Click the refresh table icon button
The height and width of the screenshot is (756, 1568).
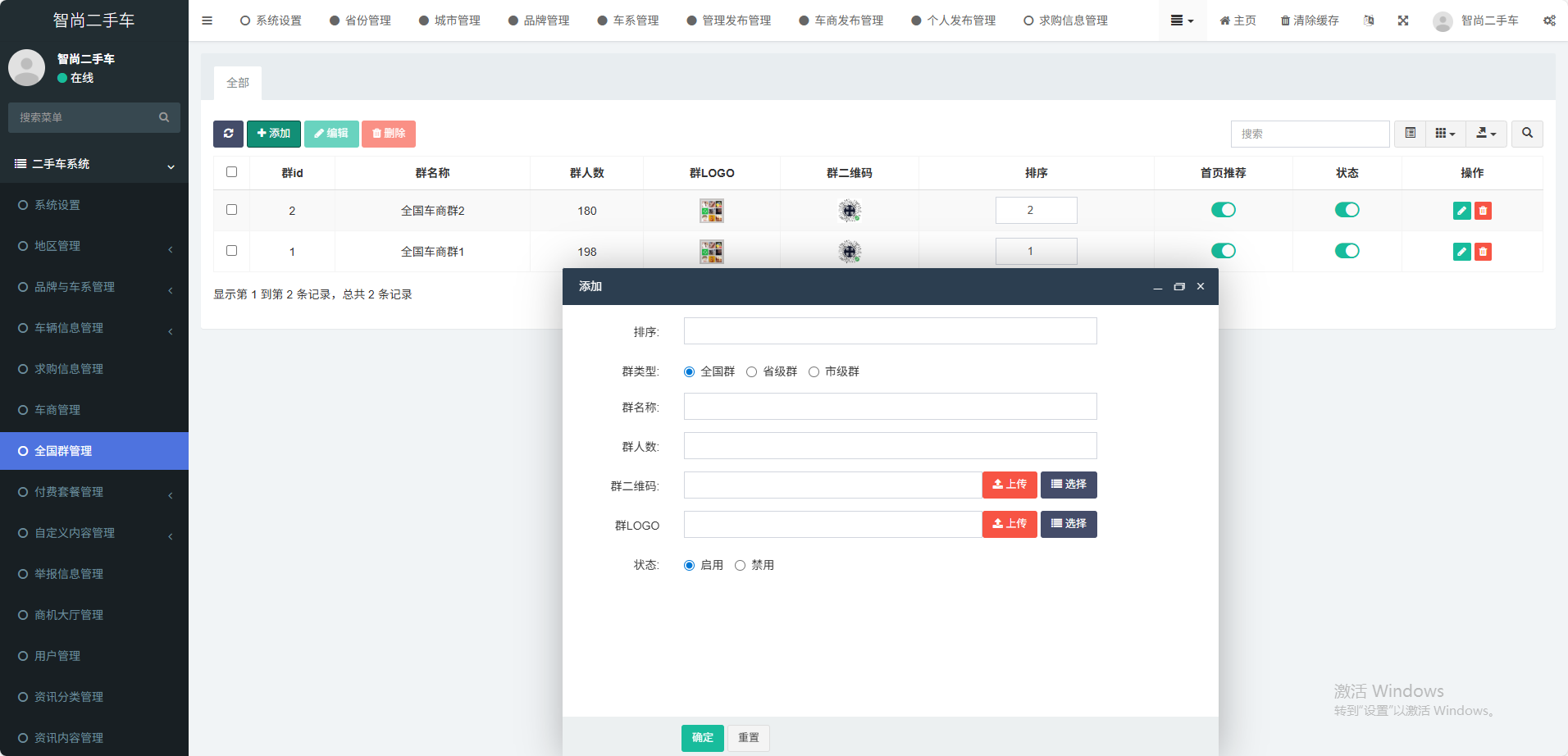pyautogui.click(x=228, y=134)
